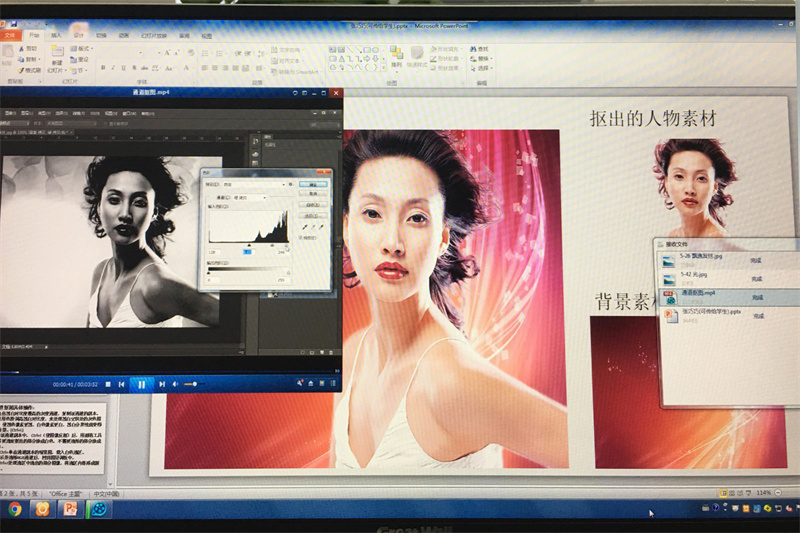Switch to the 插入 (Insert) ribbon tab
The image size is (800, 533).
pos(56,35)
